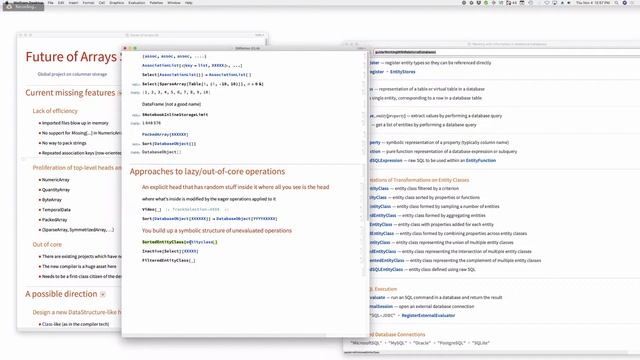Select the Imported files blow up in memory bullet
The image size is (640, 360).
75,123
